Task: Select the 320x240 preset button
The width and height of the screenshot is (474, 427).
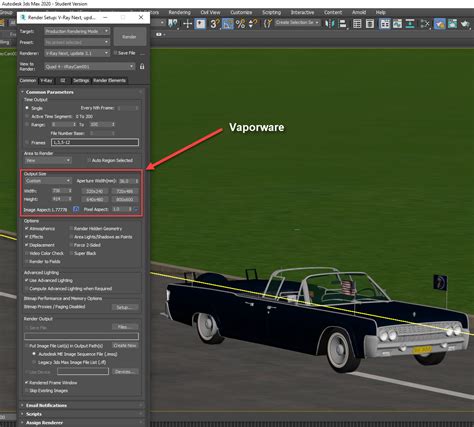Action: (x=95, y=191)
